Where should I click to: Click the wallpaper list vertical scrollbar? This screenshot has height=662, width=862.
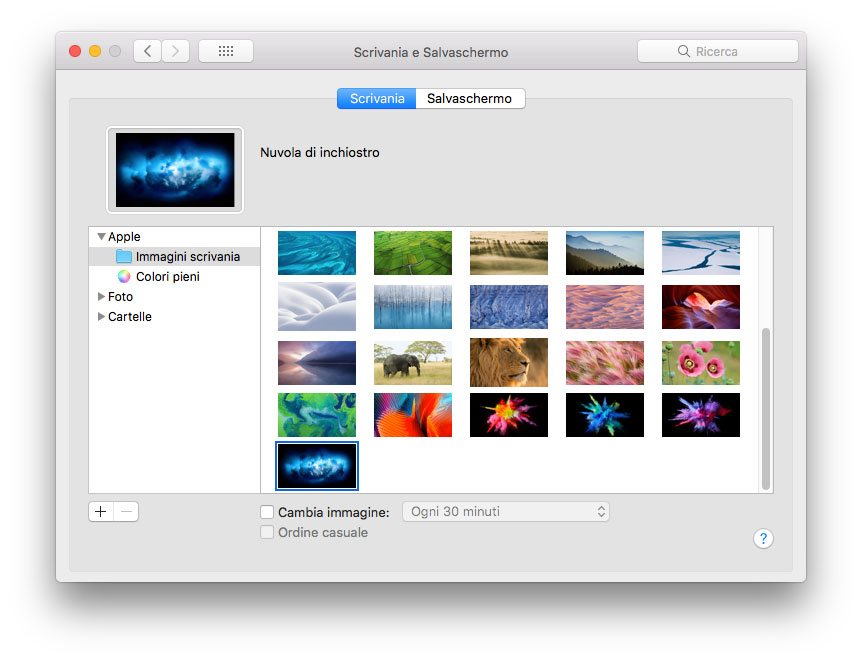click(766, 408)
